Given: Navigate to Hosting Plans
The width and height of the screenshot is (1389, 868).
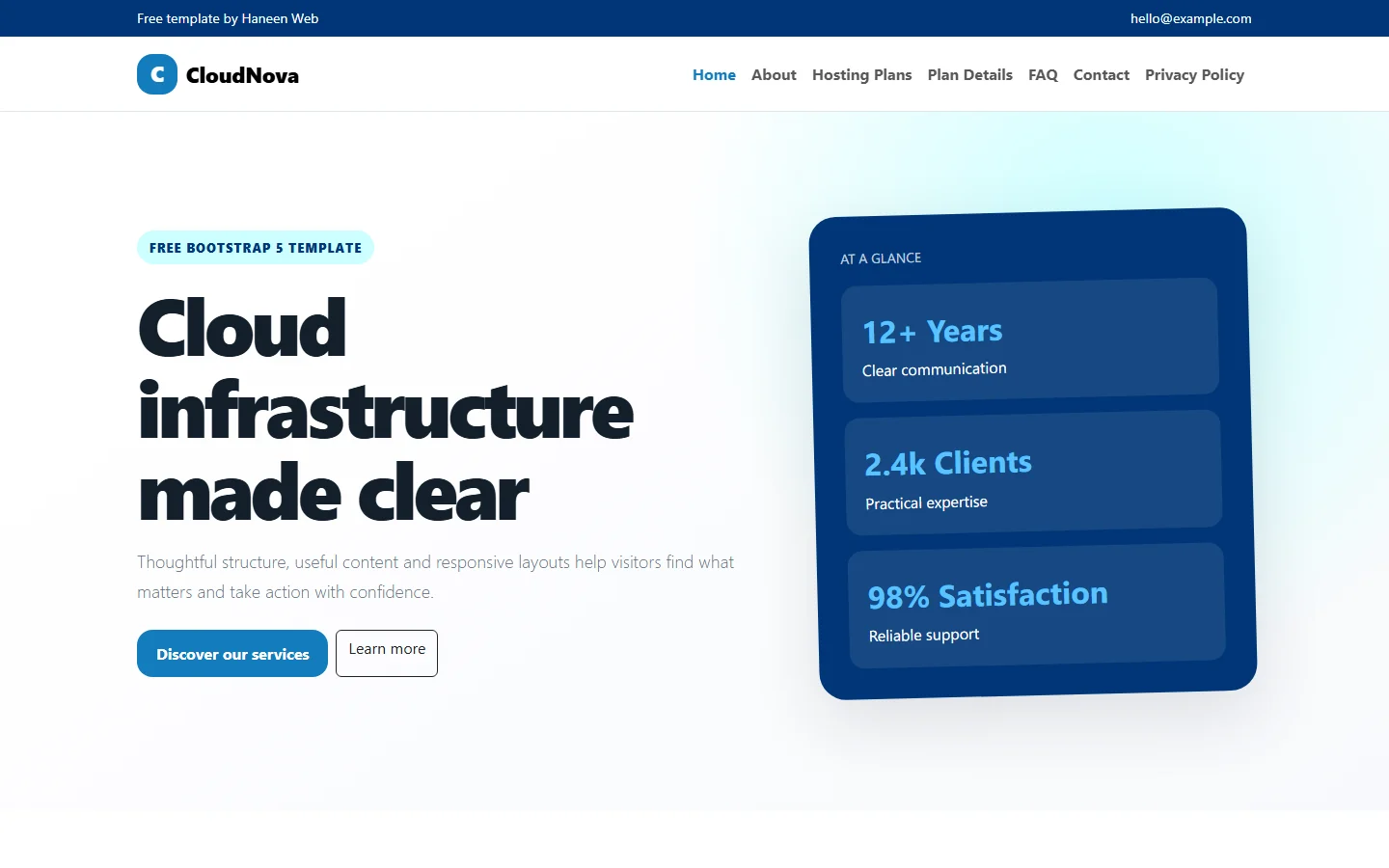Looking at the screenshot, I should (x=861, y=74).
